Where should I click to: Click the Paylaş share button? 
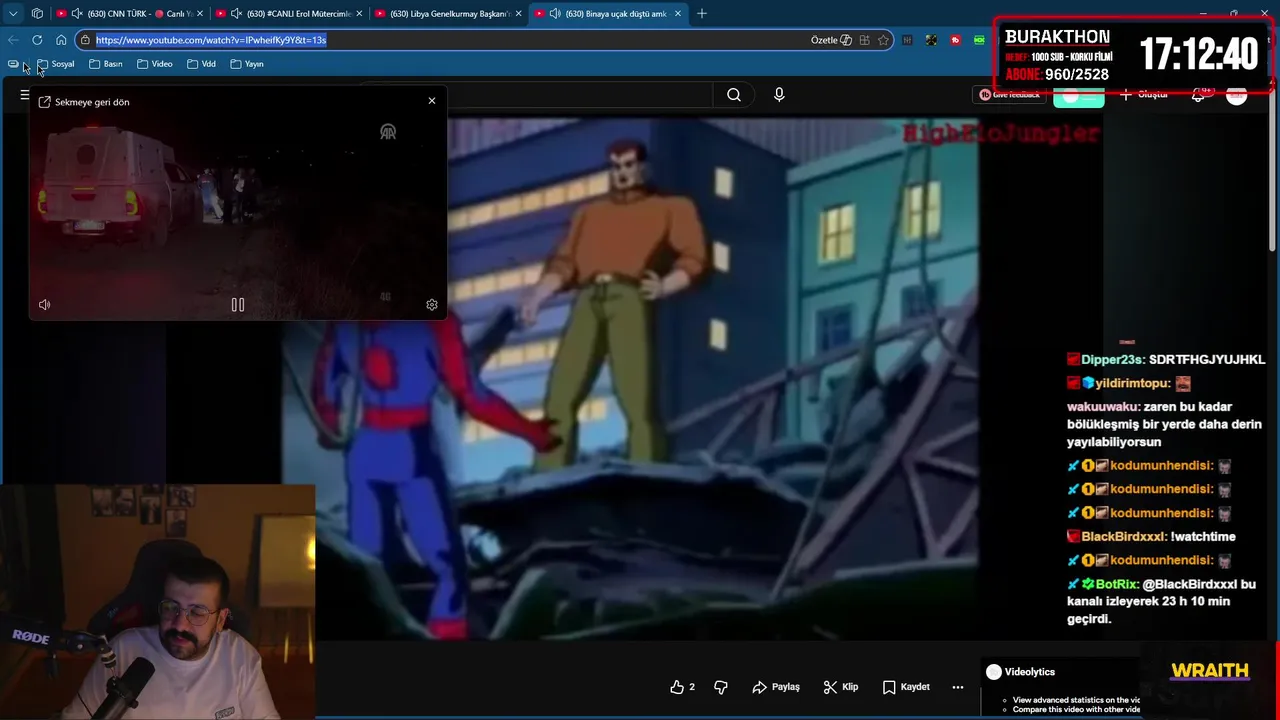click(776, 687)
